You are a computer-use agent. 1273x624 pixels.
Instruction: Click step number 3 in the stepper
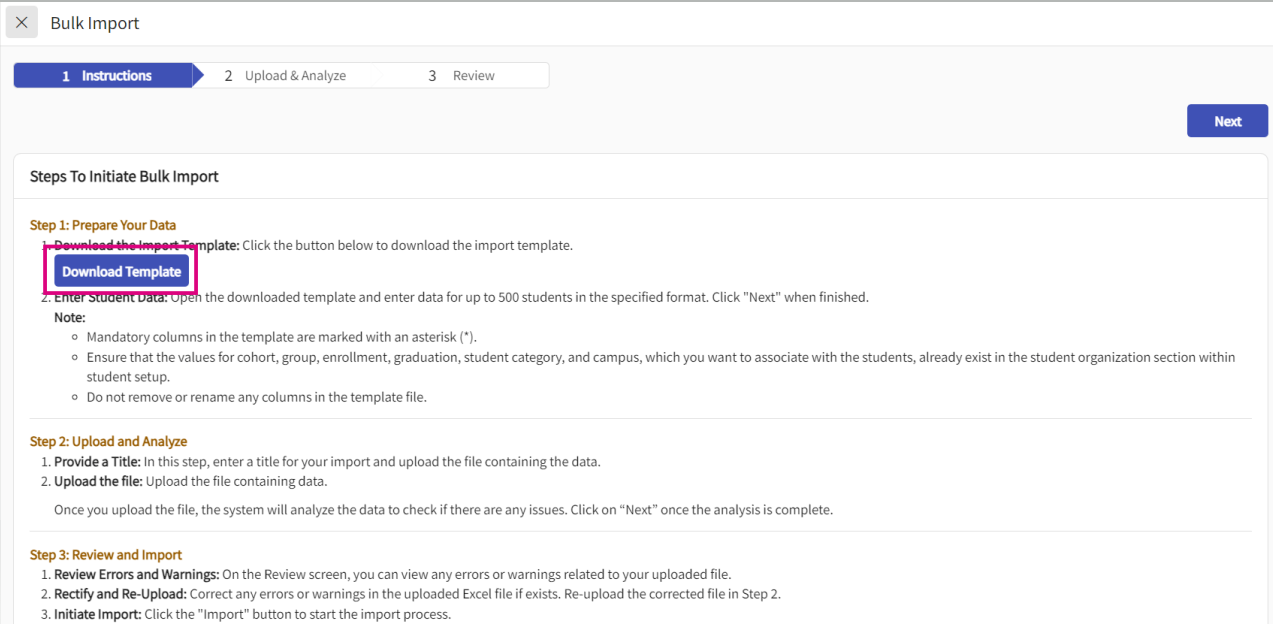(x=432, y=76)
